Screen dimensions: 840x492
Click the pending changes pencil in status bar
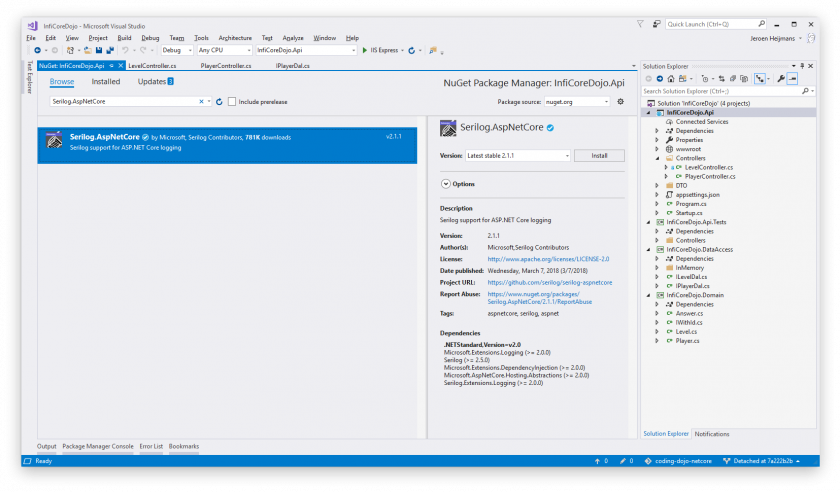tap(622, 461)
